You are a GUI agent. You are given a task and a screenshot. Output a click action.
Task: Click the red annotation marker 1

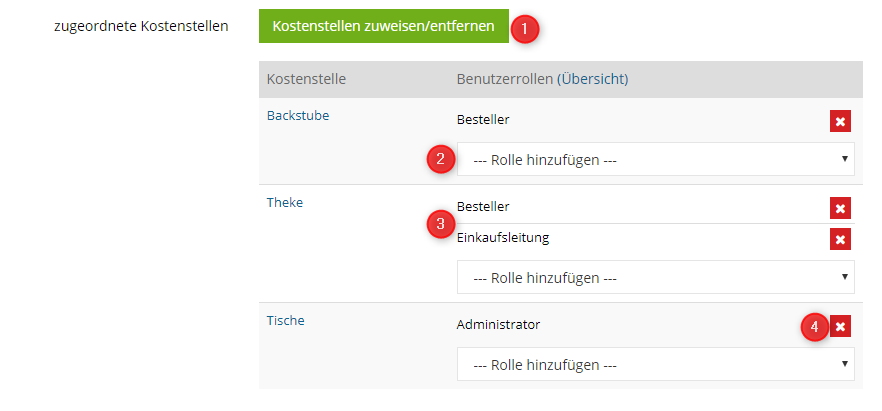(524, 28)
